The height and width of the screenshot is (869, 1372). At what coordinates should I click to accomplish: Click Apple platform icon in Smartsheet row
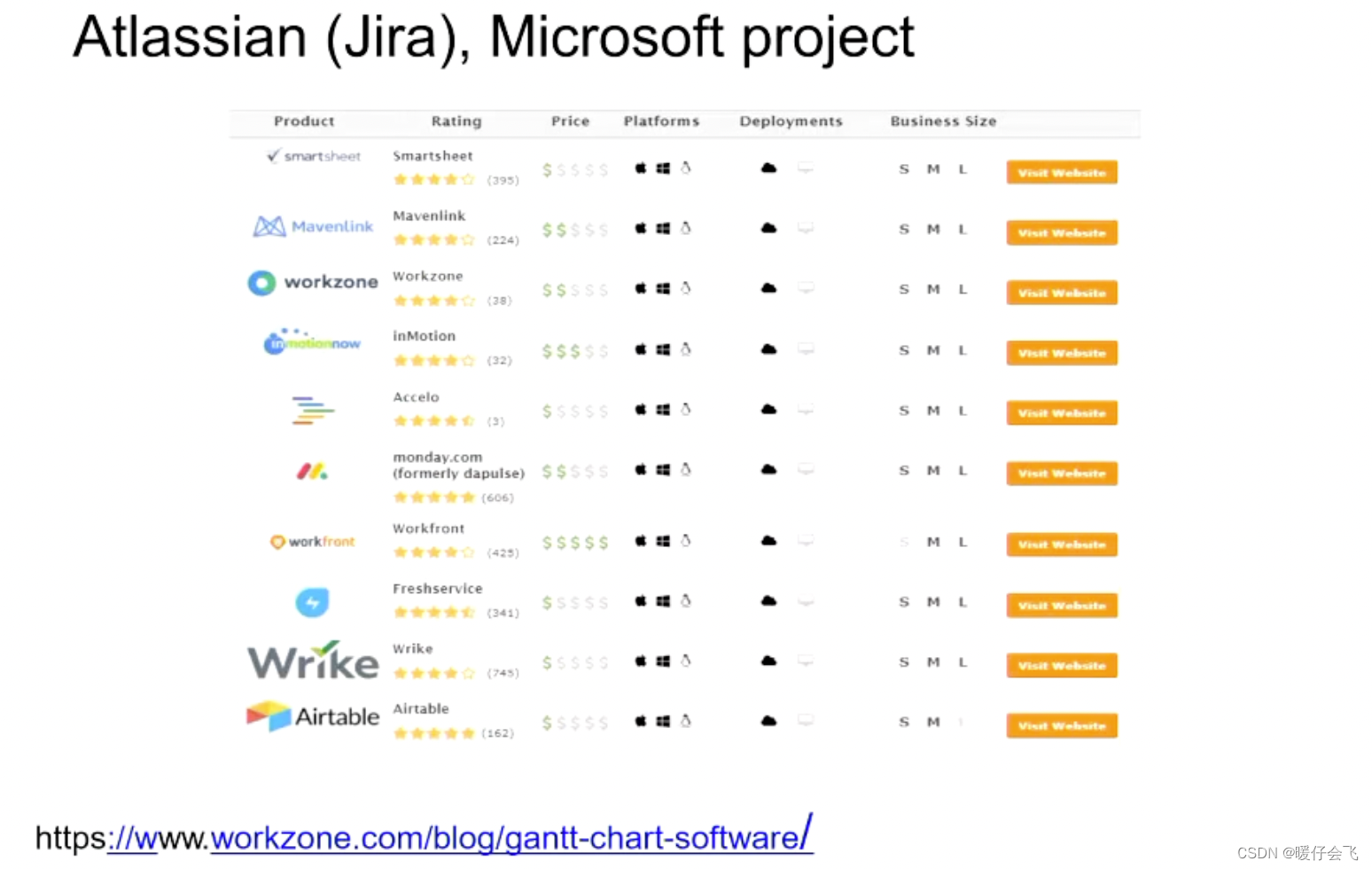641,168
